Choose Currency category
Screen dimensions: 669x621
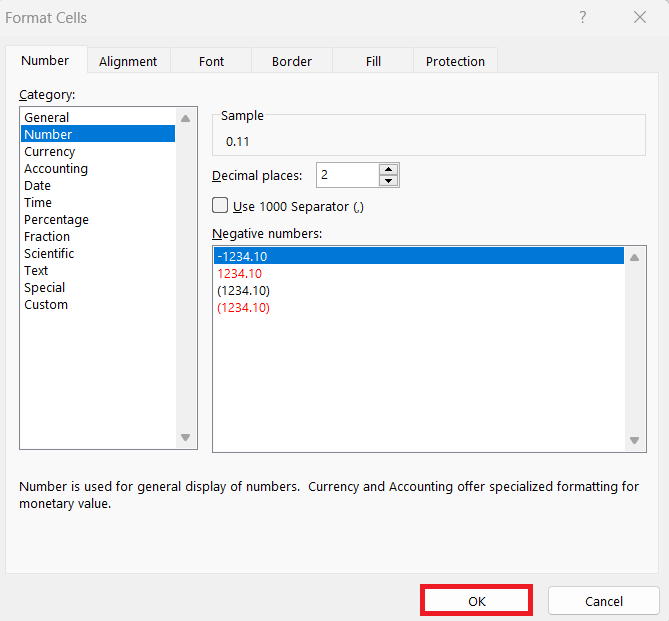pos(98,152)
